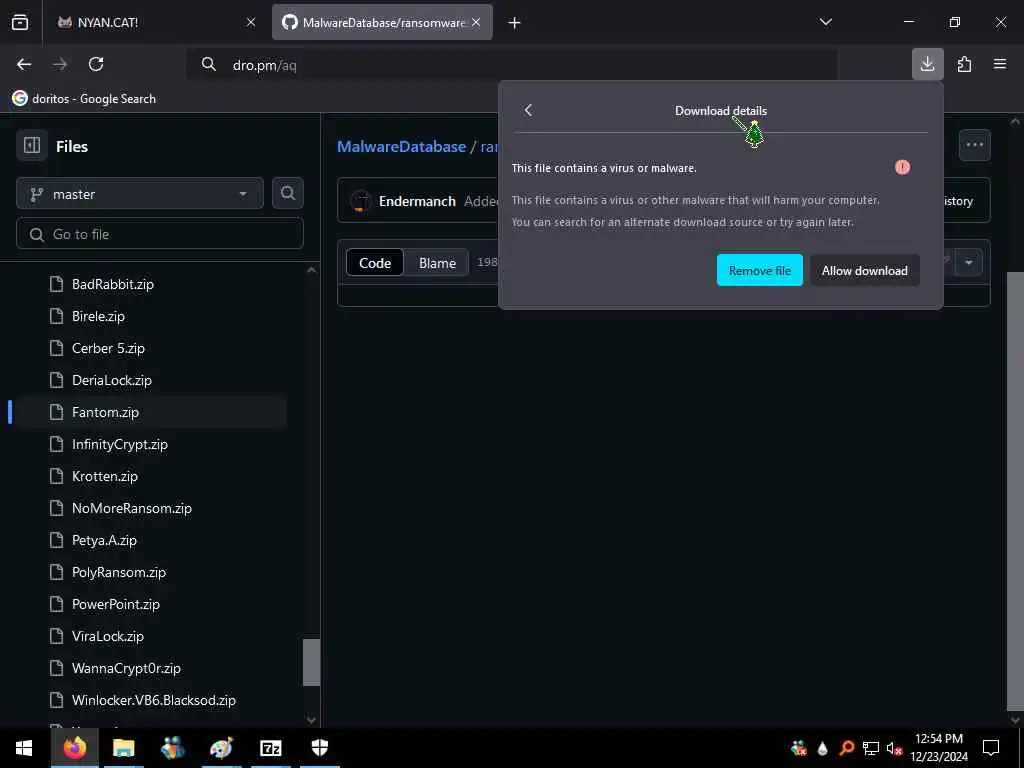Focus the Go to file field

(x=160, y=234)
